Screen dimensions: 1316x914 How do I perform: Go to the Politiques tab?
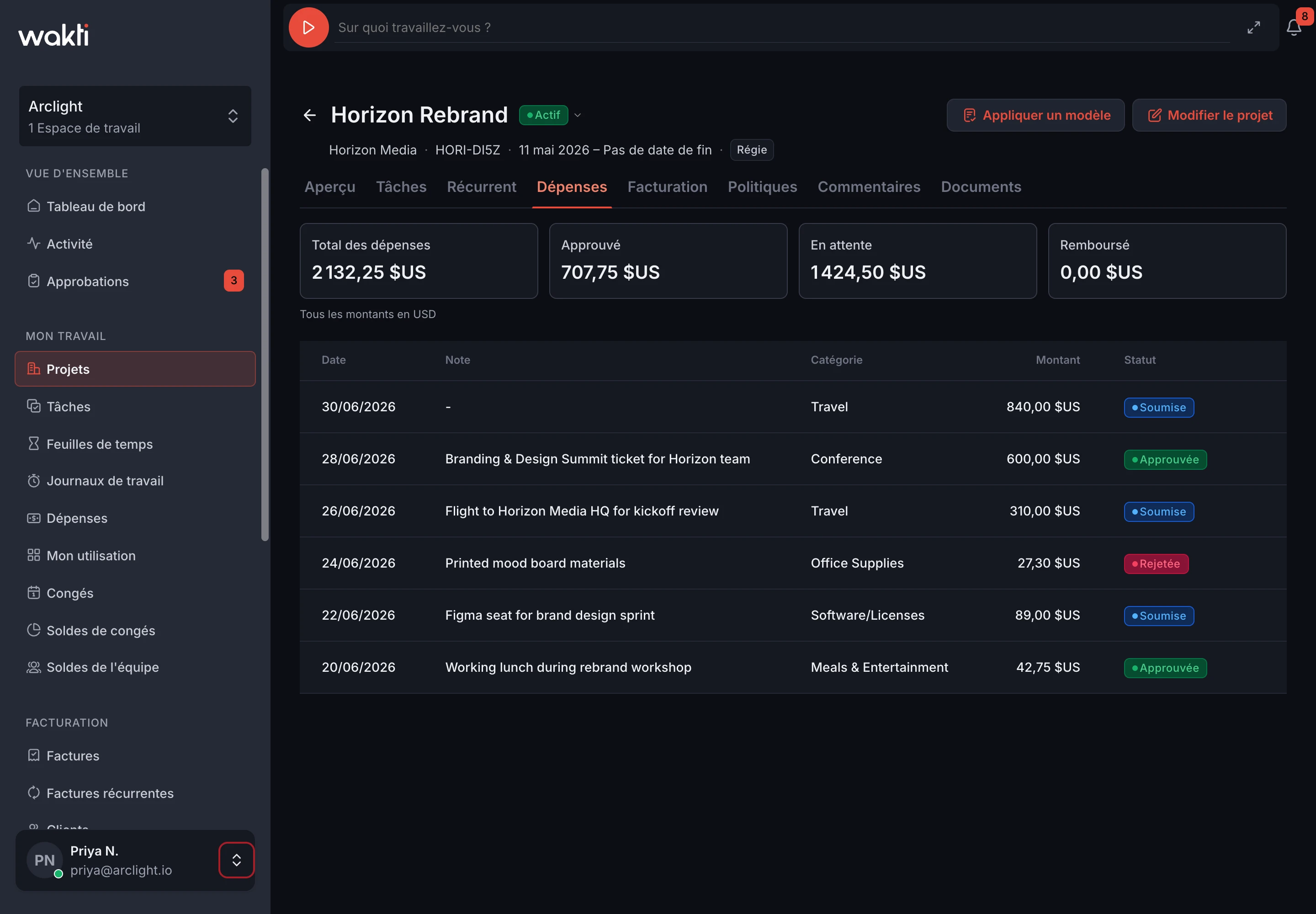point(762,187)
